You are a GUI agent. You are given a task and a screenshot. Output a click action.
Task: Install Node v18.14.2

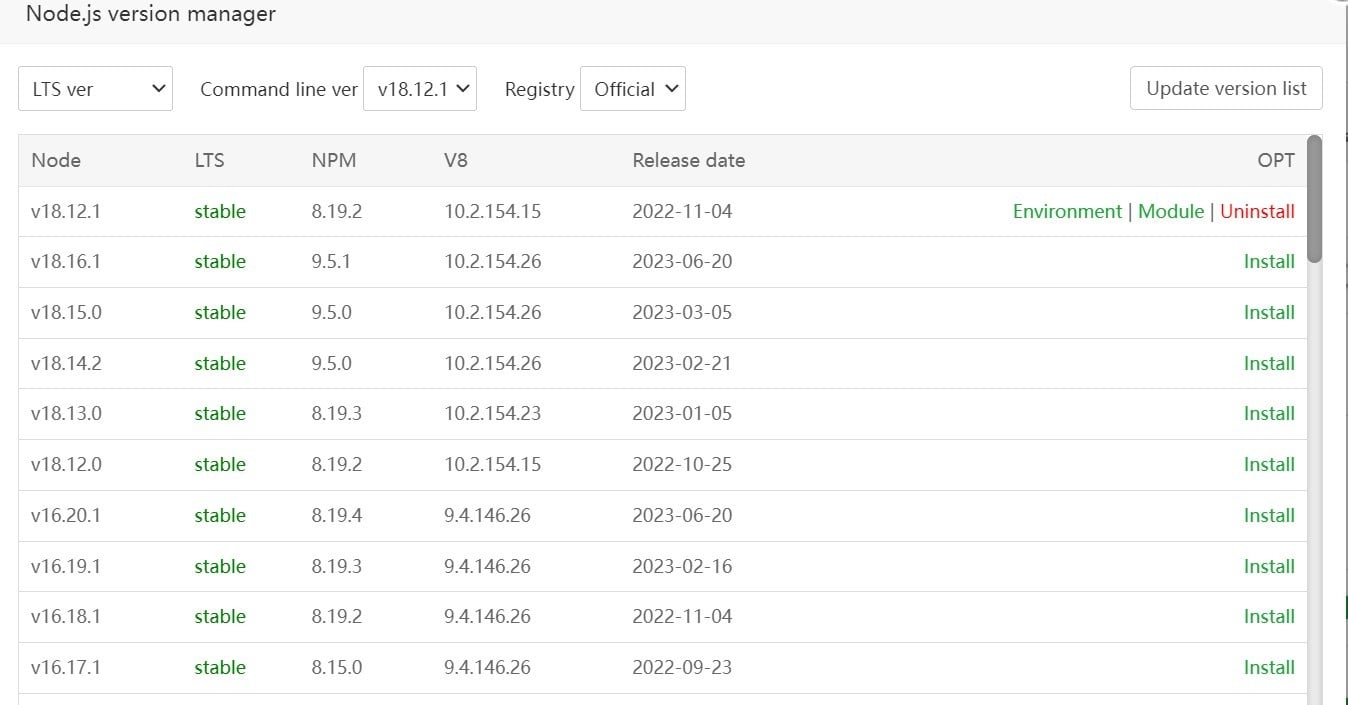[x=1269, y=363]
